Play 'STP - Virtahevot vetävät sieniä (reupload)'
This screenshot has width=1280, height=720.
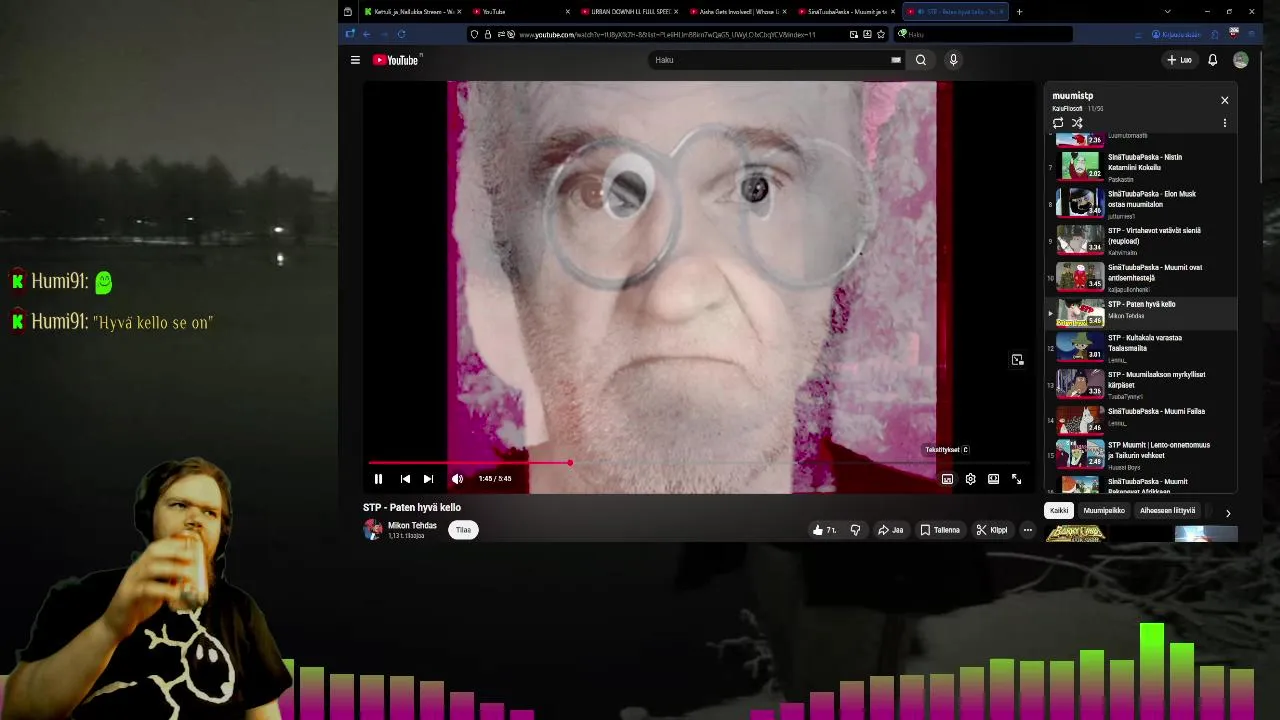tap(1141, 240)
